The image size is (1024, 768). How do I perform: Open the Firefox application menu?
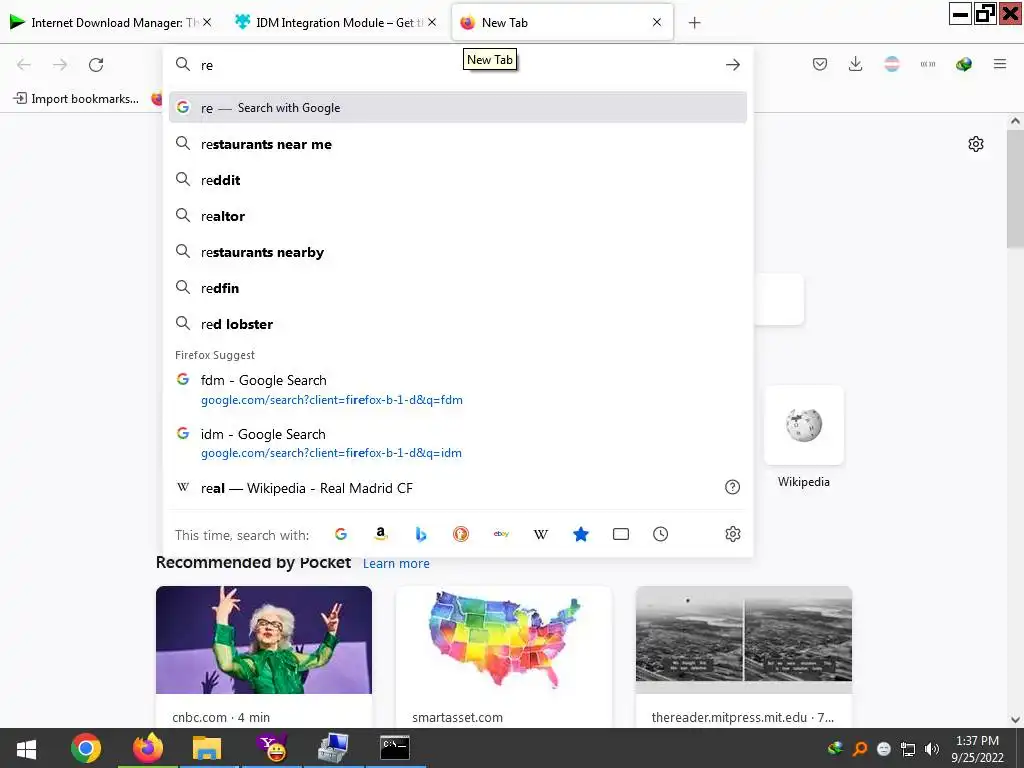click(x=999, y=64)
